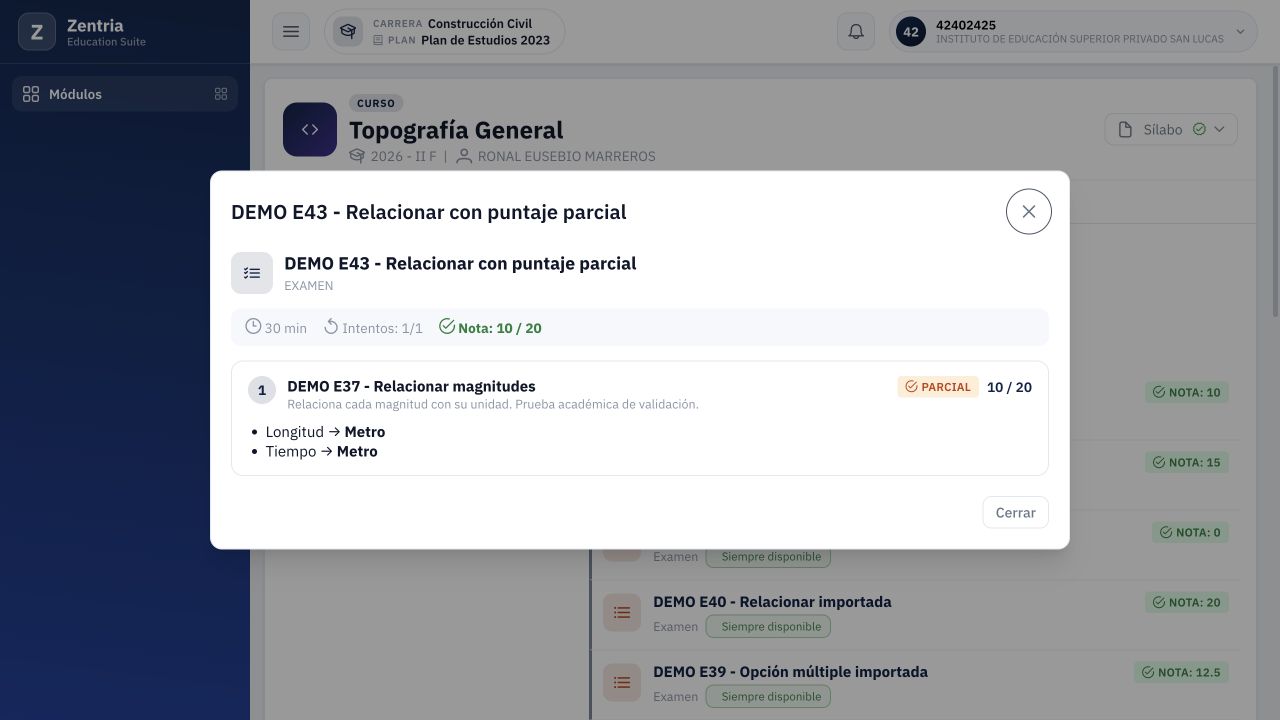Click the NOTA: 12.5 badge
This screenshot has height=720, width=1280.
coord(1181,672)
